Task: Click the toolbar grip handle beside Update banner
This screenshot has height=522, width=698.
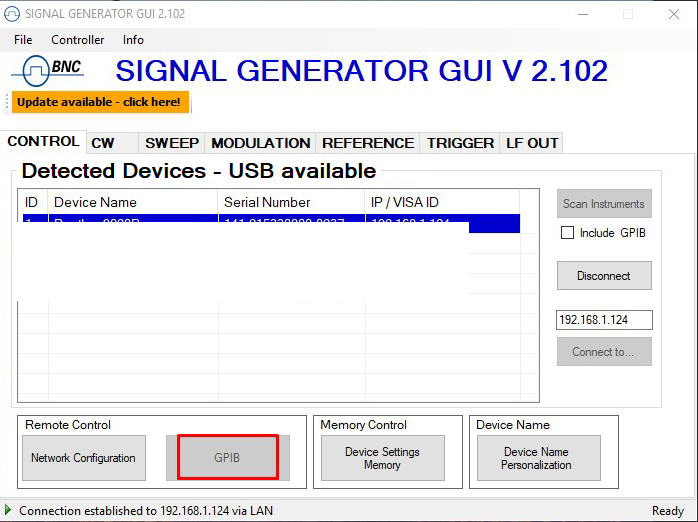Action: point(7,102)
